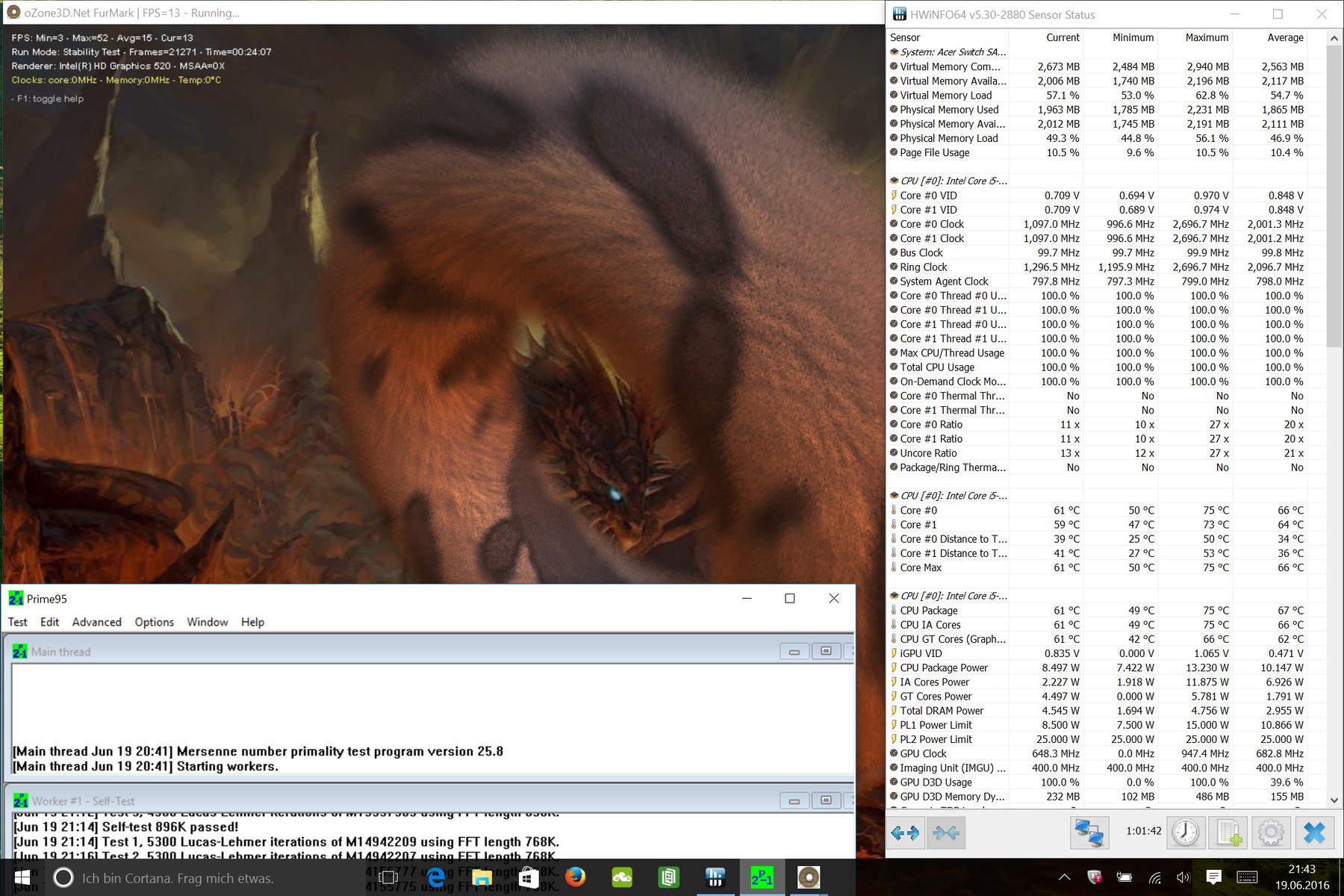The width and height of the screenshot is (1344, 896).
Task: Open the battery status tray icon
Action: point(1124,877)
